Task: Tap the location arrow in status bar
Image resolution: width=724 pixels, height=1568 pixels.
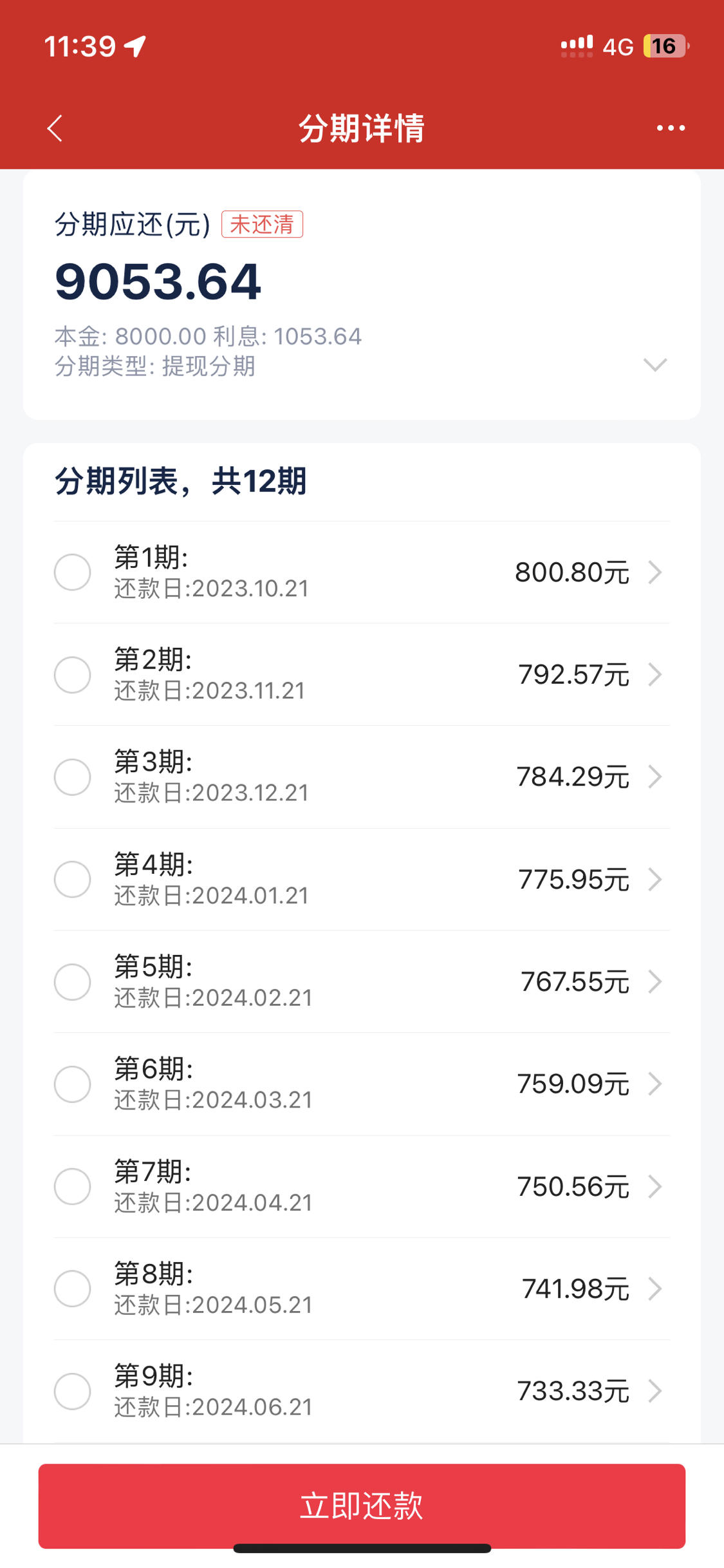Action: pos(135,46)
